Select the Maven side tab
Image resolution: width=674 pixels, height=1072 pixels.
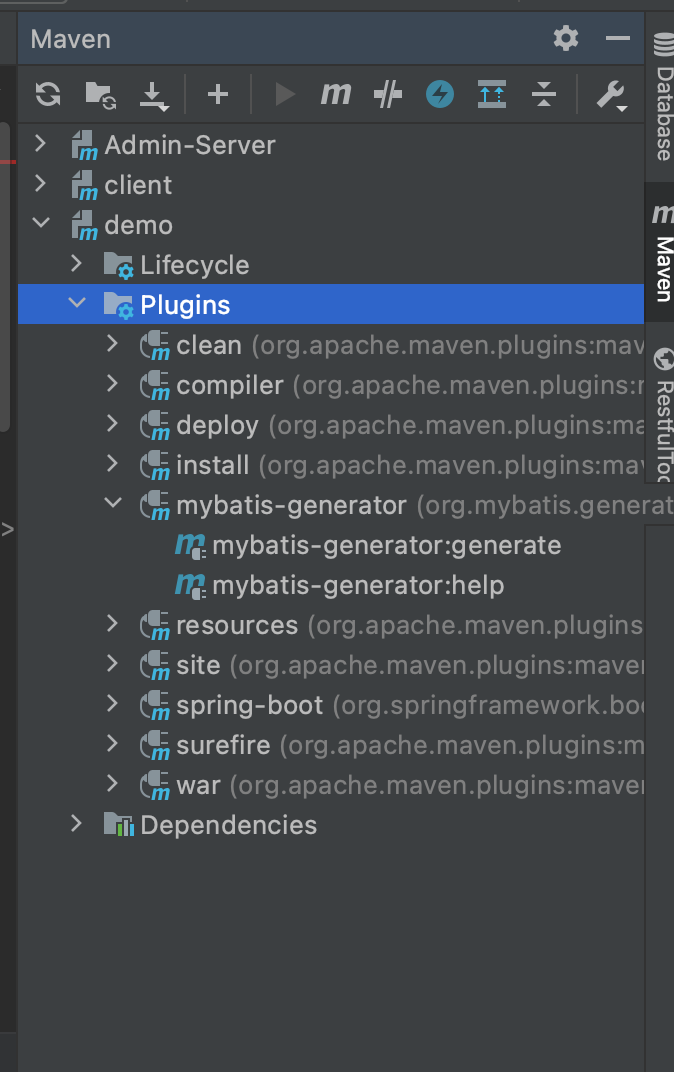662,252
